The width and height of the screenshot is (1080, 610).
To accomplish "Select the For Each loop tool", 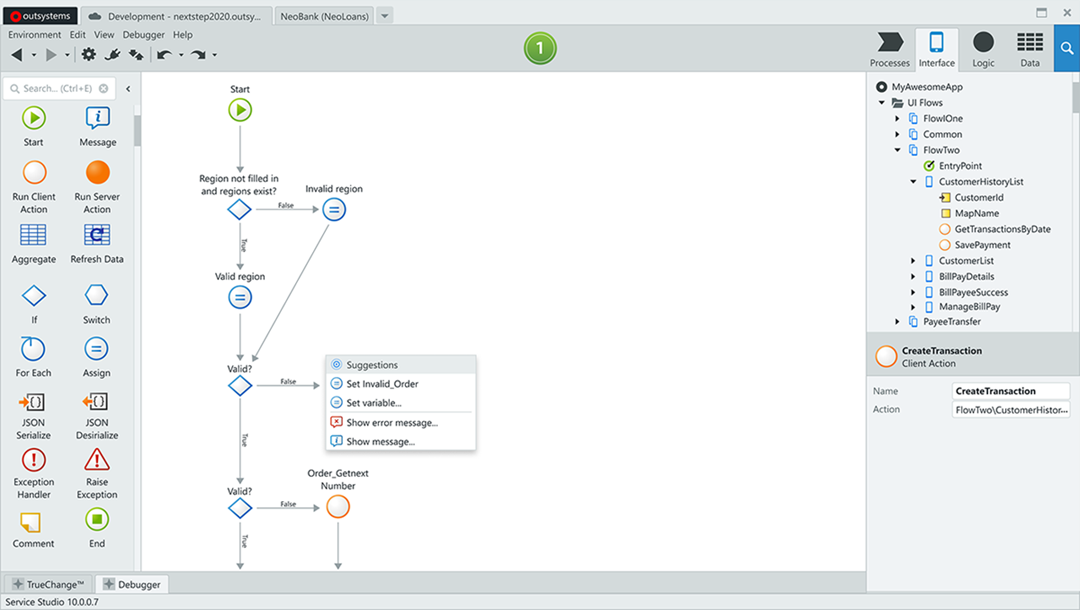I will pyautogui.click(x=33, y=349).
